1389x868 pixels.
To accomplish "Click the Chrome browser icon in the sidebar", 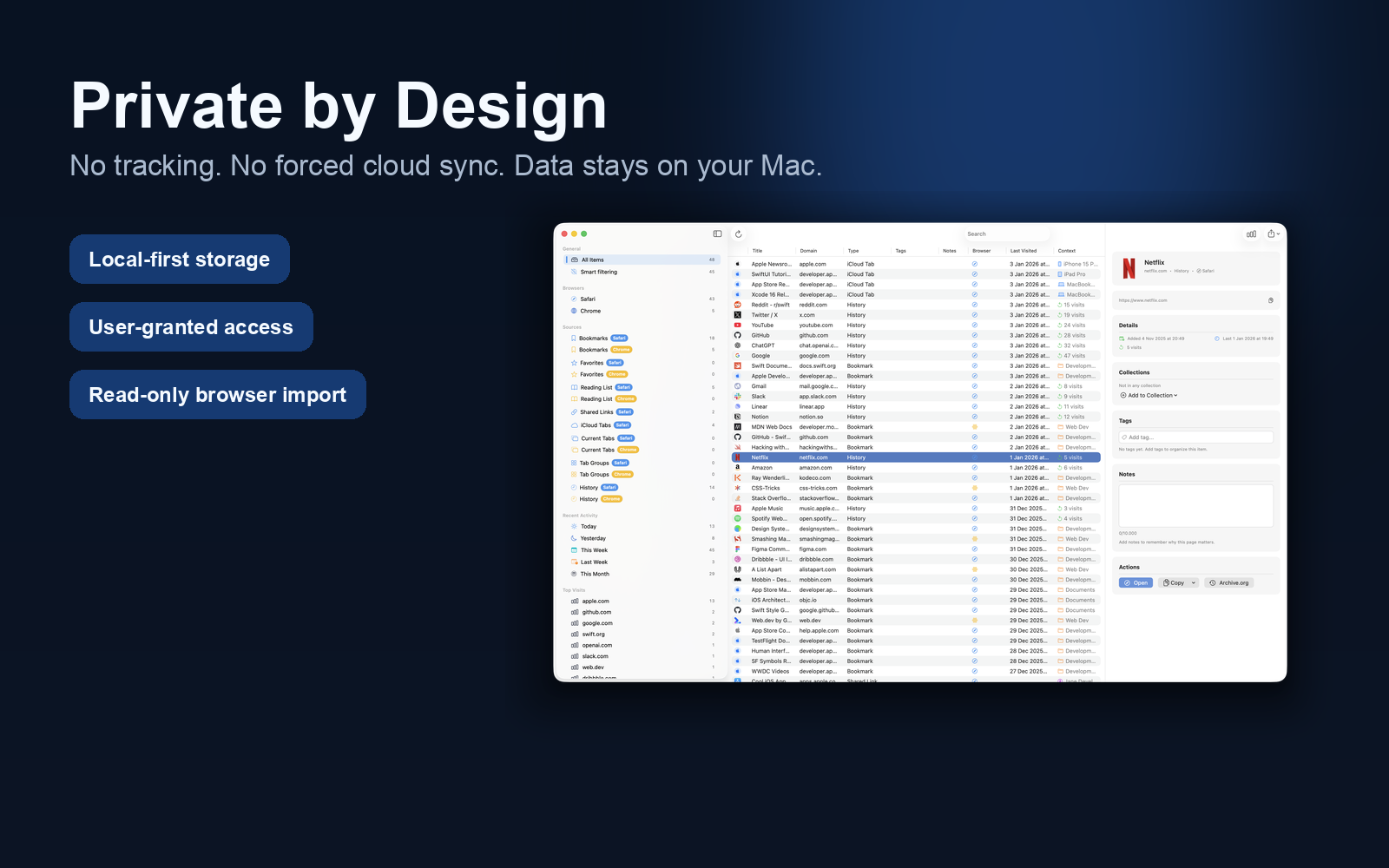I will click(x=574, y=311).
